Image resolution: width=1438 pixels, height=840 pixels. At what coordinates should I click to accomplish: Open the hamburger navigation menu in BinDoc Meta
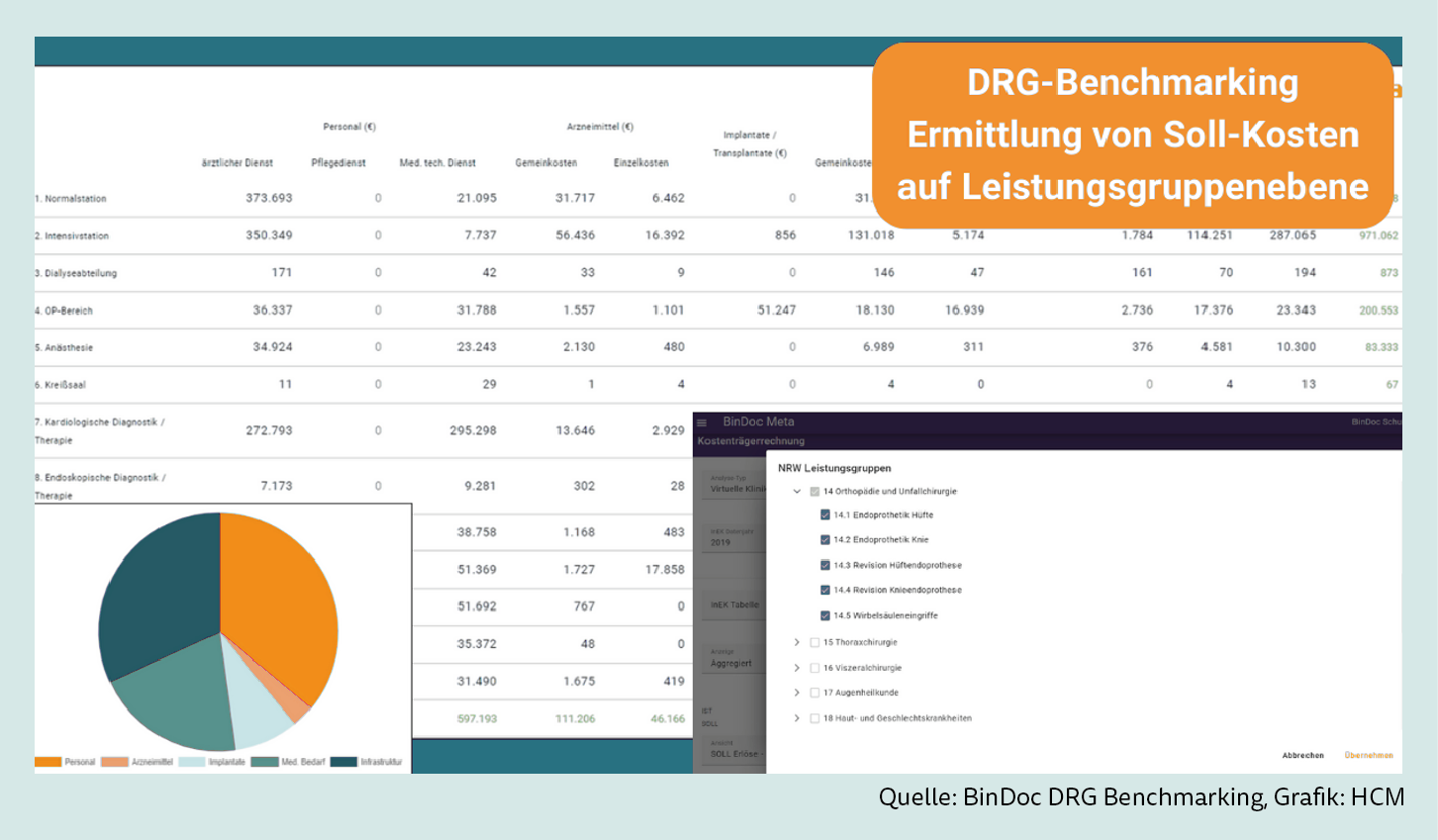click(702, 422)
